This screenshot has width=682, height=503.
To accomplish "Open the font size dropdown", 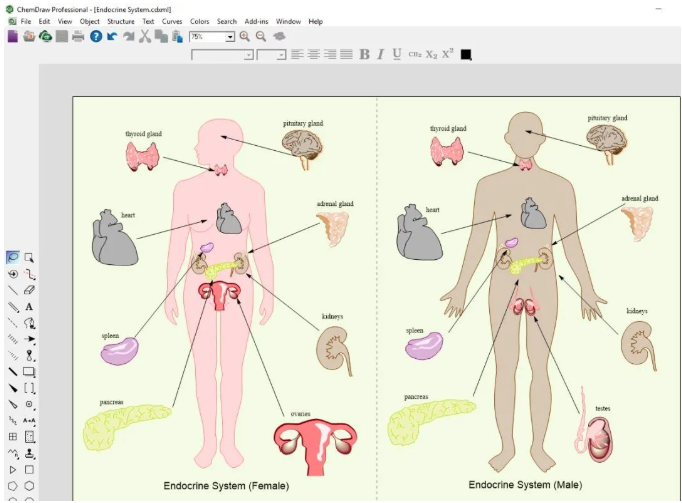I will pos(281,55).
